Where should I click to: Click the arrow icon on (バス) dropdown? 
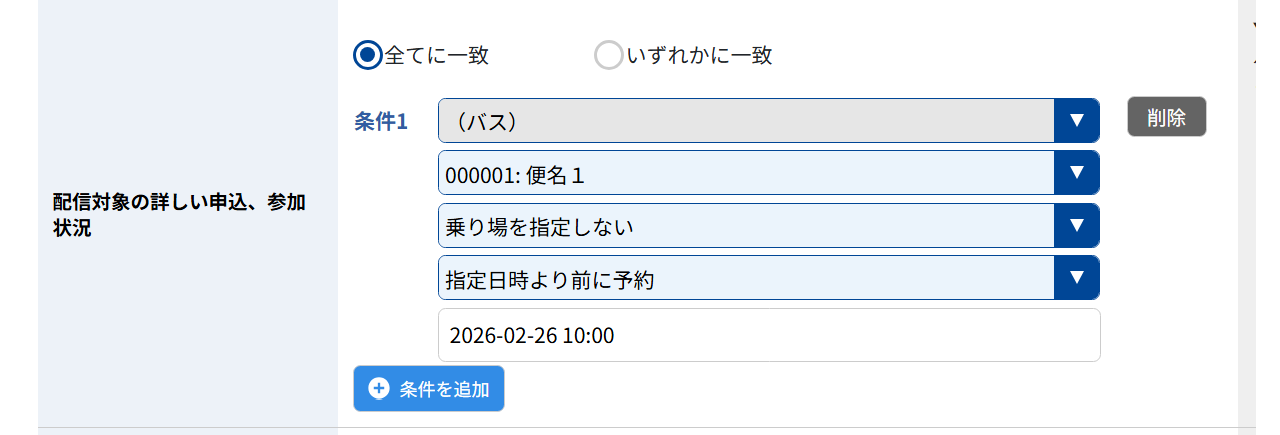1077,120
